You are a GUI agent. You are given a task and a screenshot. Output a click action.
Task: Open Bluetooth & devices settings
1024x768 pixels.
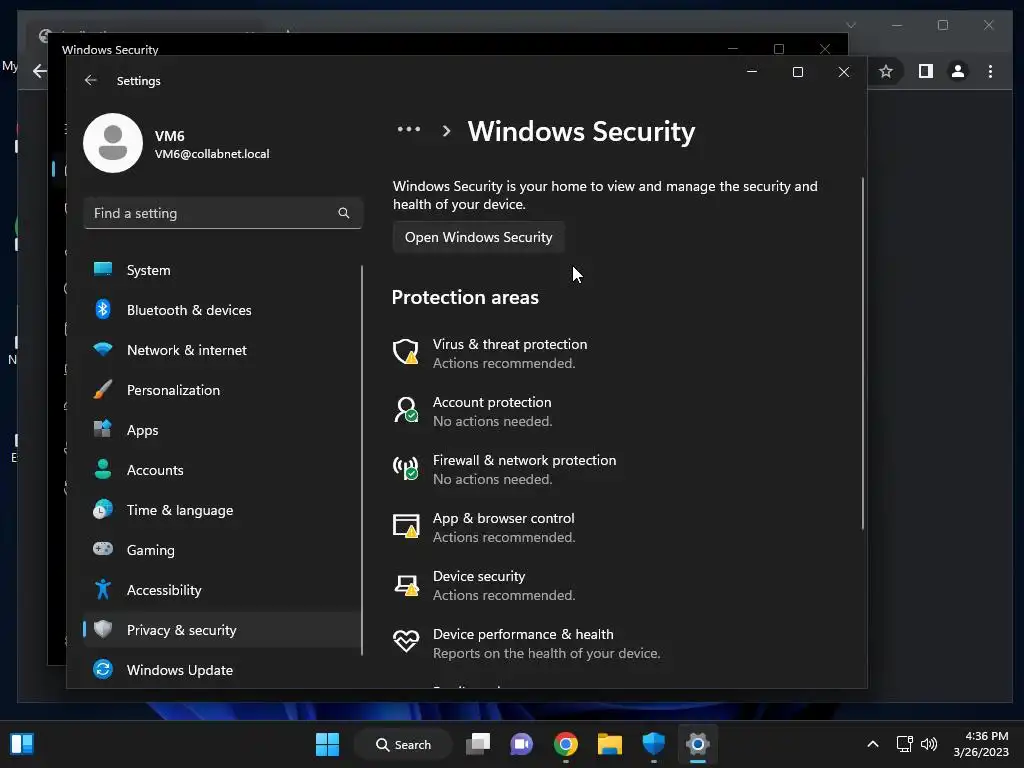(222, 310)
